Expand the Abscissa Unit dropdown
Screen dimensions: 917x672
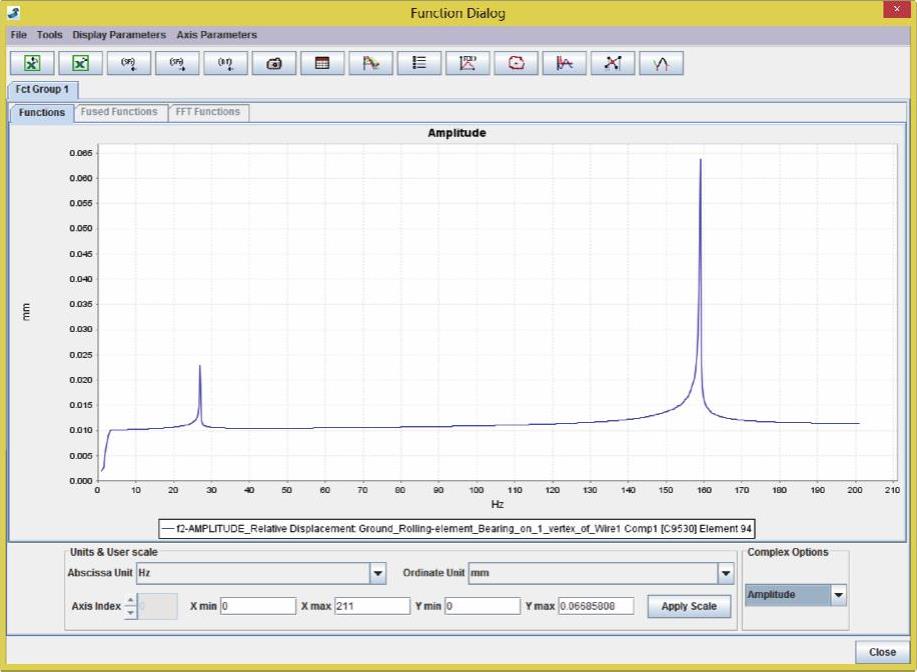[x=378, y=574]
